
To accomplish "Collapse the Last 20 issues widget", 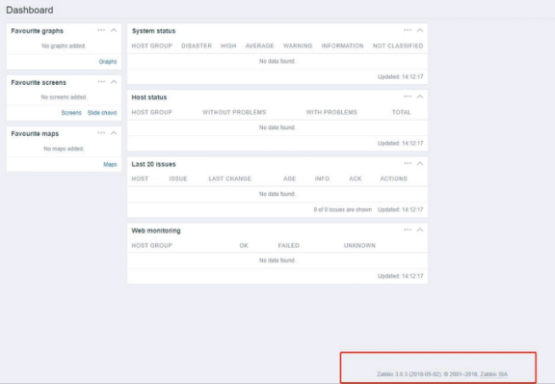I will tap(420, 163).
